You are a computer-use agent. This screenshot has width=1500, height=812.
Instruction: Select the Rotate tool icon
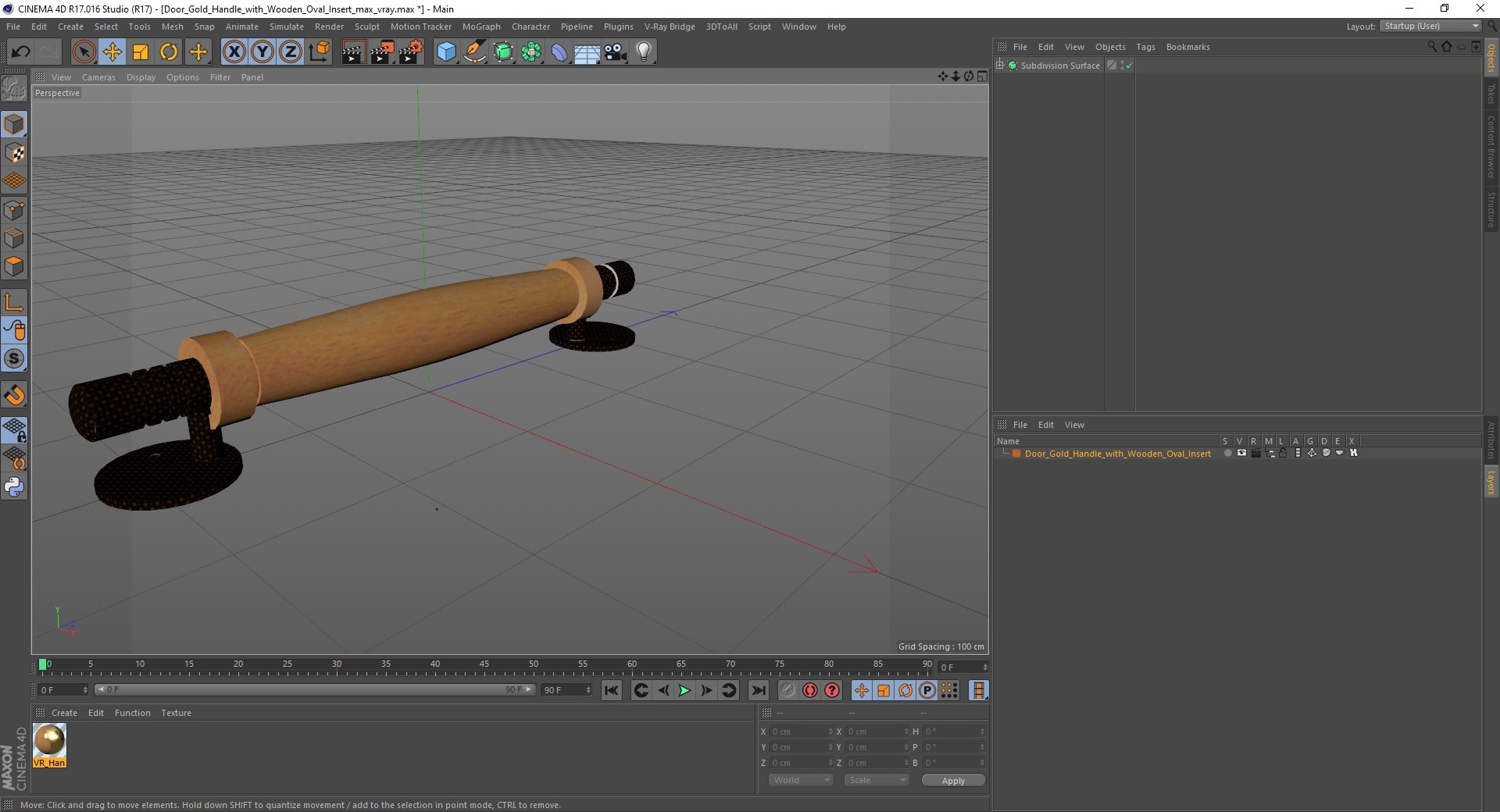[x=169, y=52]
